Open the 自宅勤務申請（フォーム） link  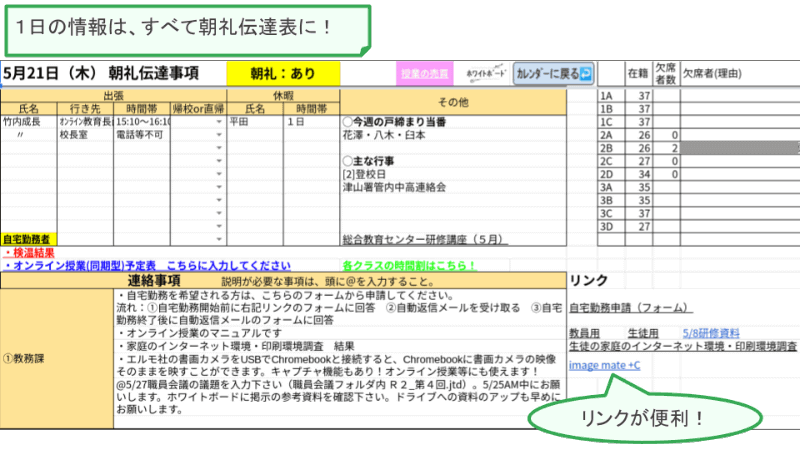tap(631, 308)
